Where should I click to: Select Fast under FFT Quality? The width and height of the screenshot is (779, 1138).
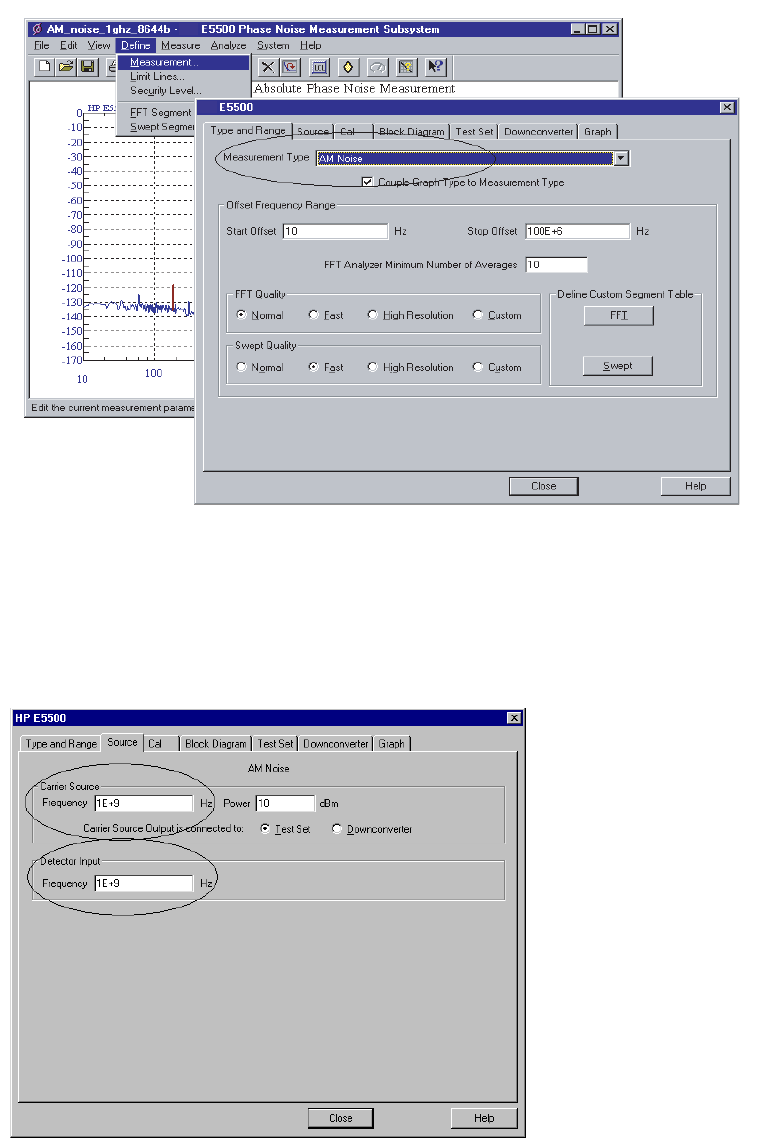click(x=314, y=315)
